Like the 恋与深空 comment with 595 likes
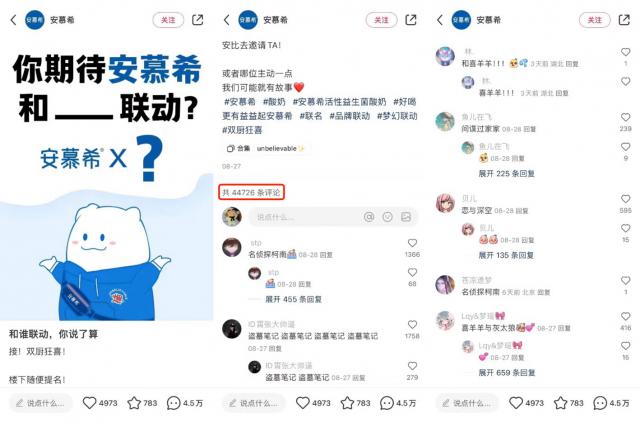This screenshot has height=423, width=640. click(x=625, y=199)
